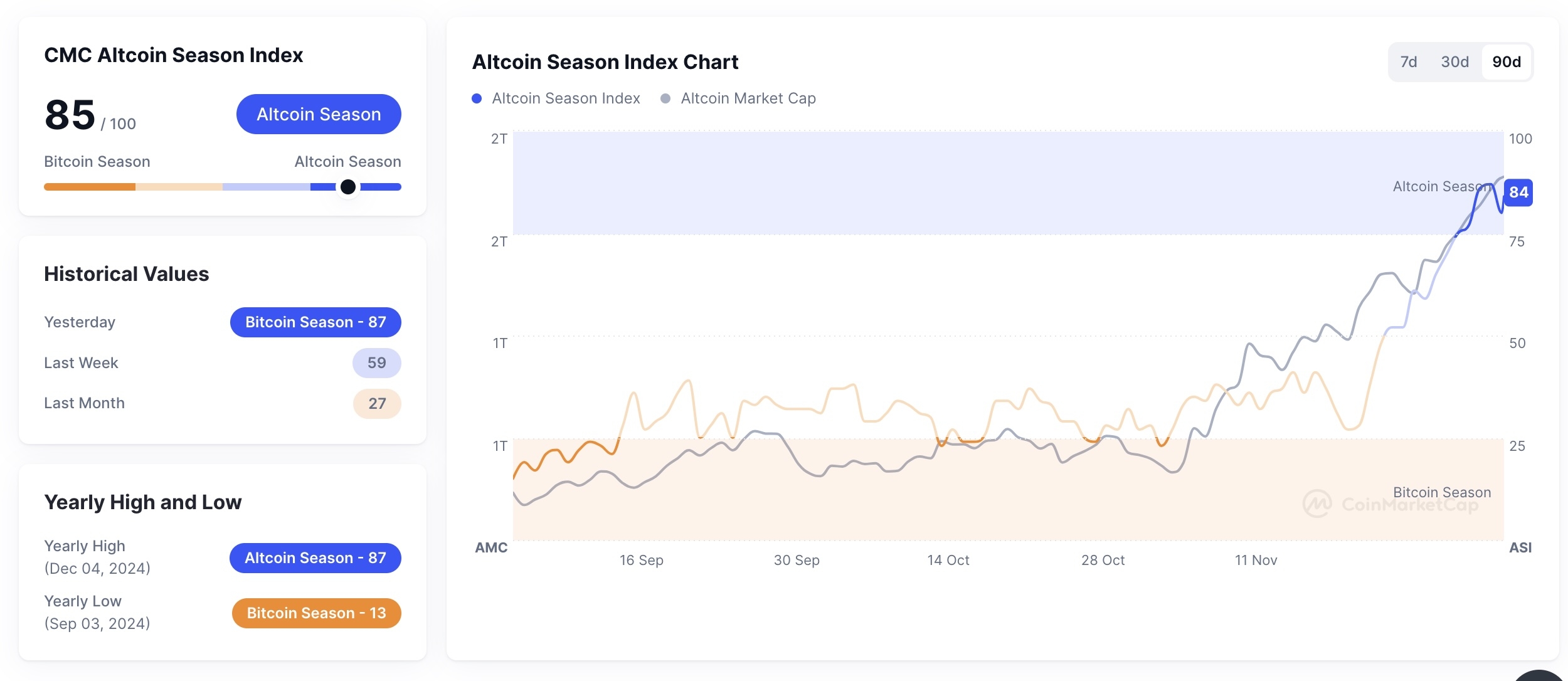Click the season index slider knob
The width and height of the screenshot is (1568, 681).
click(x=348, y=187)
